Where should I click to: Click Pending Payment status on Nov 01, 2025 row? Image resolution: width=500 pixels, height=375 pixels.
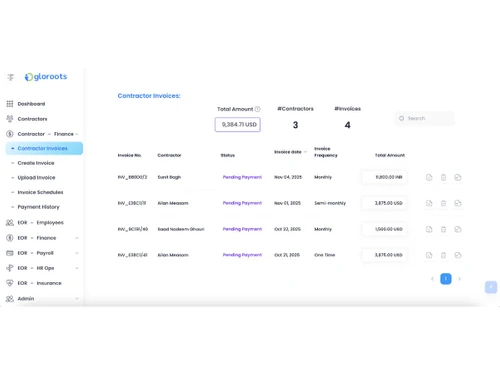click(x=242, y=203)
